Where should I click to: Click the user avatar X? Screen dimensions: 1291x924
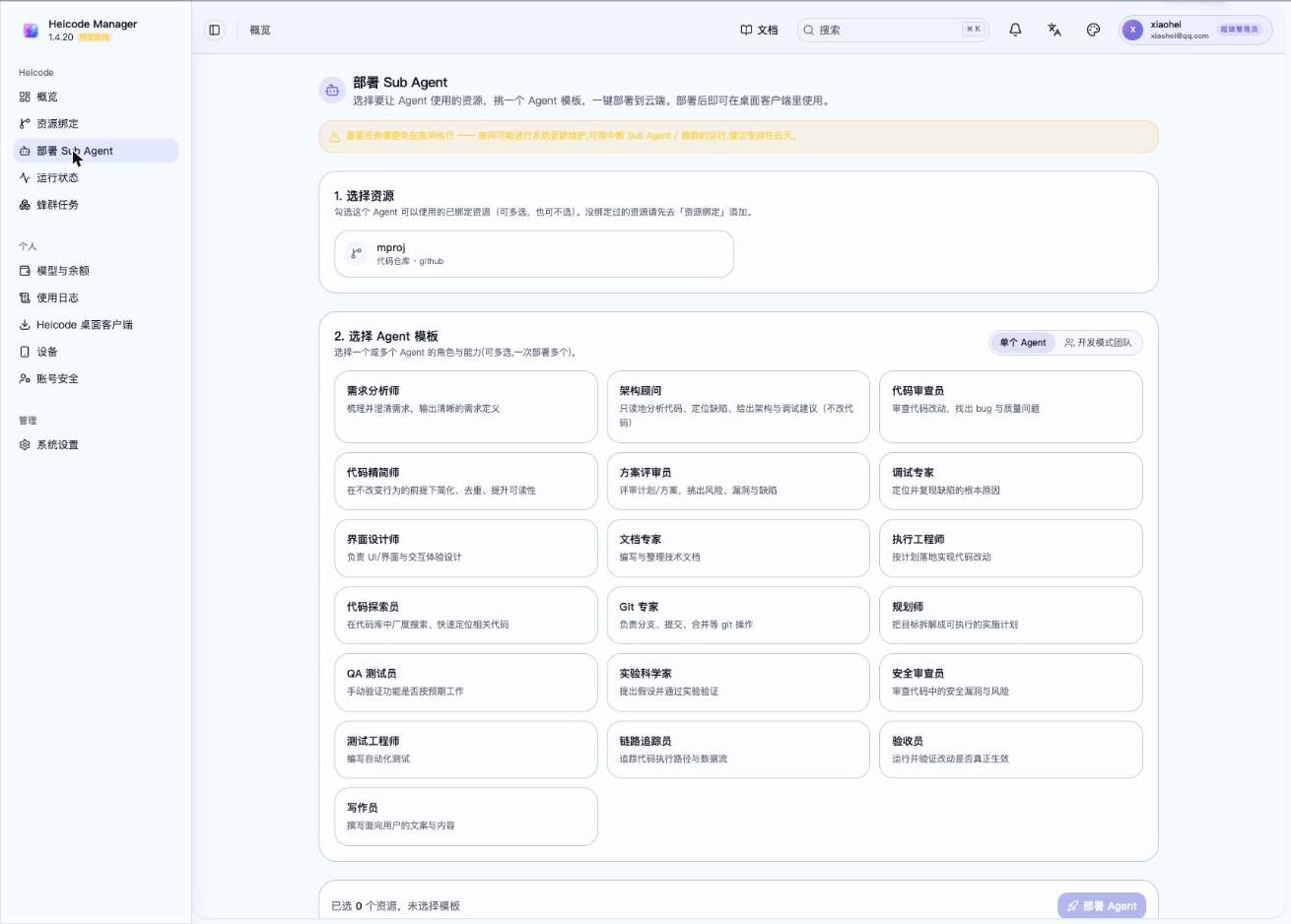(1133, 30)
